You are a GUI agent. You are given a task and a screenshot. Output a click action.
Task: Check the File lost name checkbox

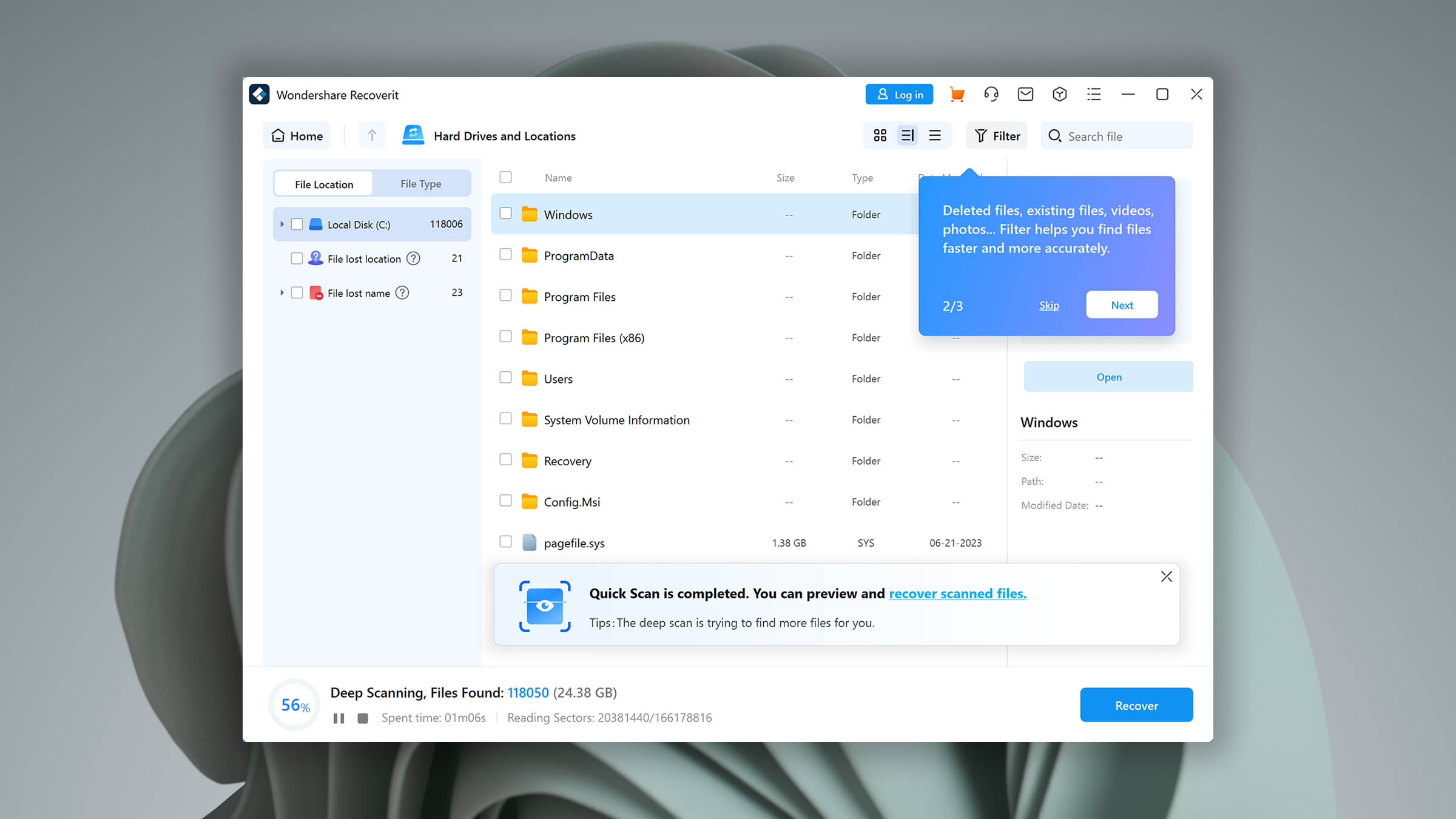[297, 293]
